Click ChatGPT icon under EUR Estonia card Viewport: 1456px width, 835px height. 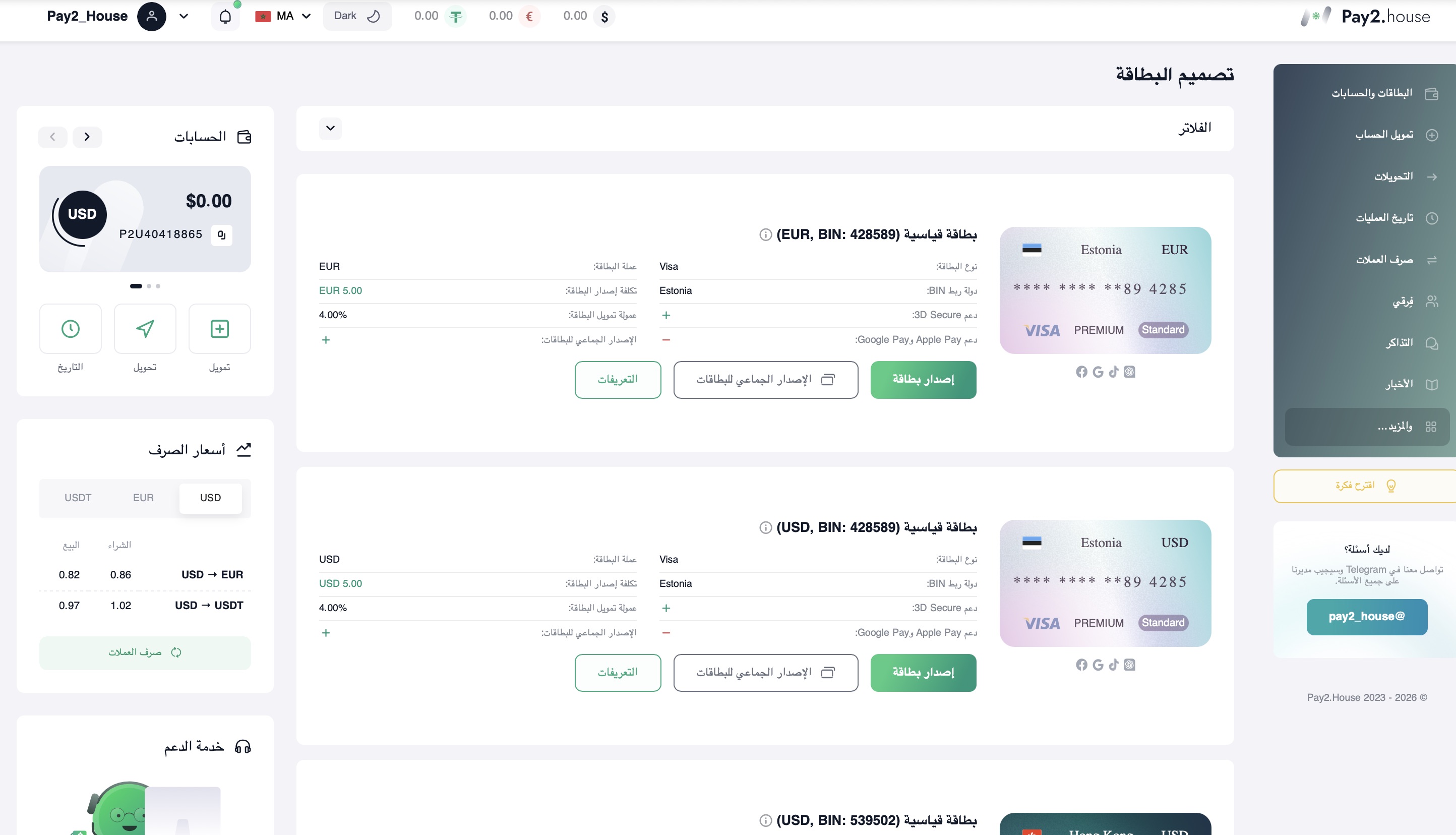pos(1129,372)
